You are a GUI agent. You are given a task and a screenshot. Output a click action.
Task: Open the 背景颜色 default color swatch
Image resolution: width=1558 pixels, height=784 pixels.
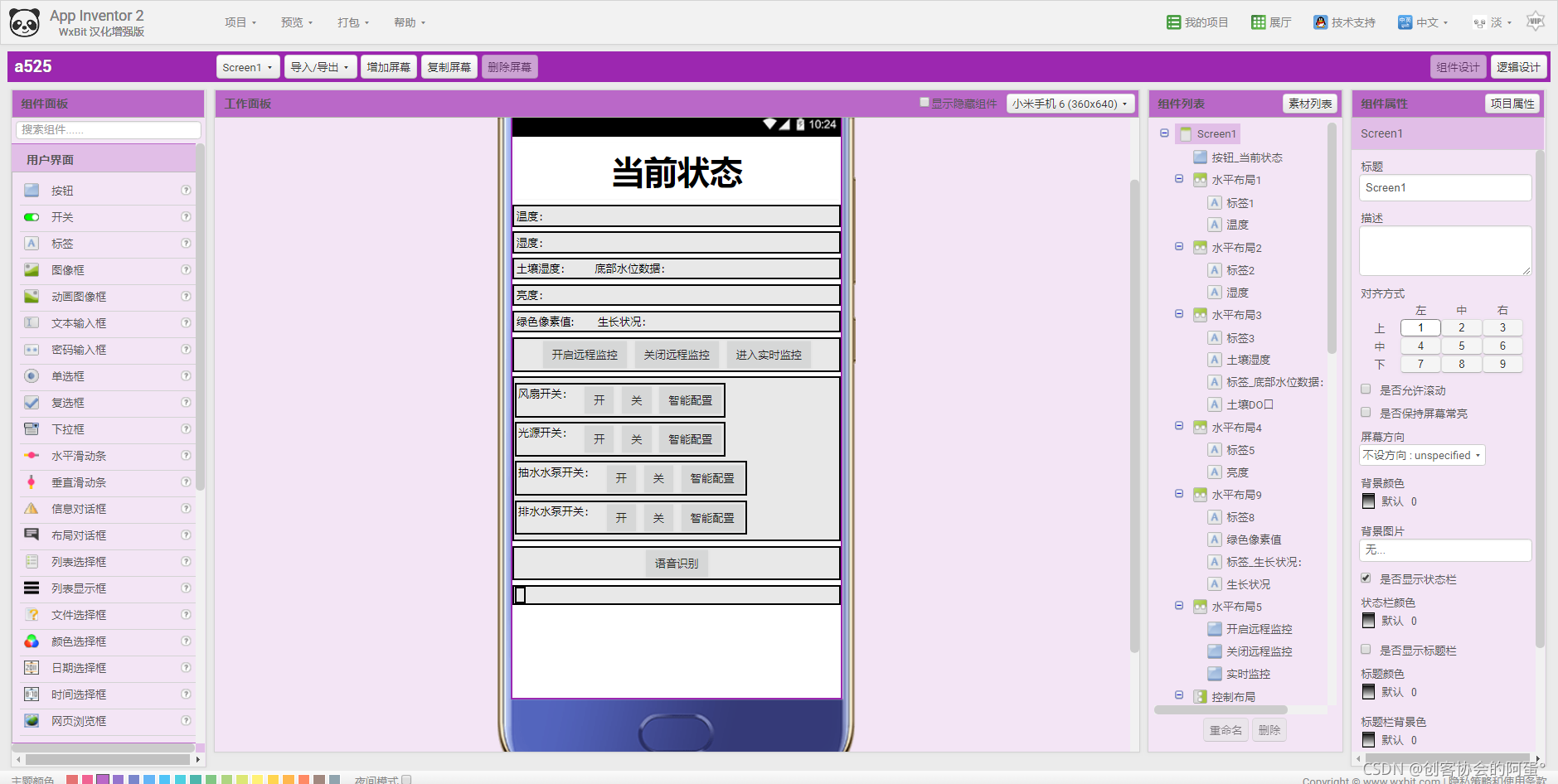tap(1368, 501)
